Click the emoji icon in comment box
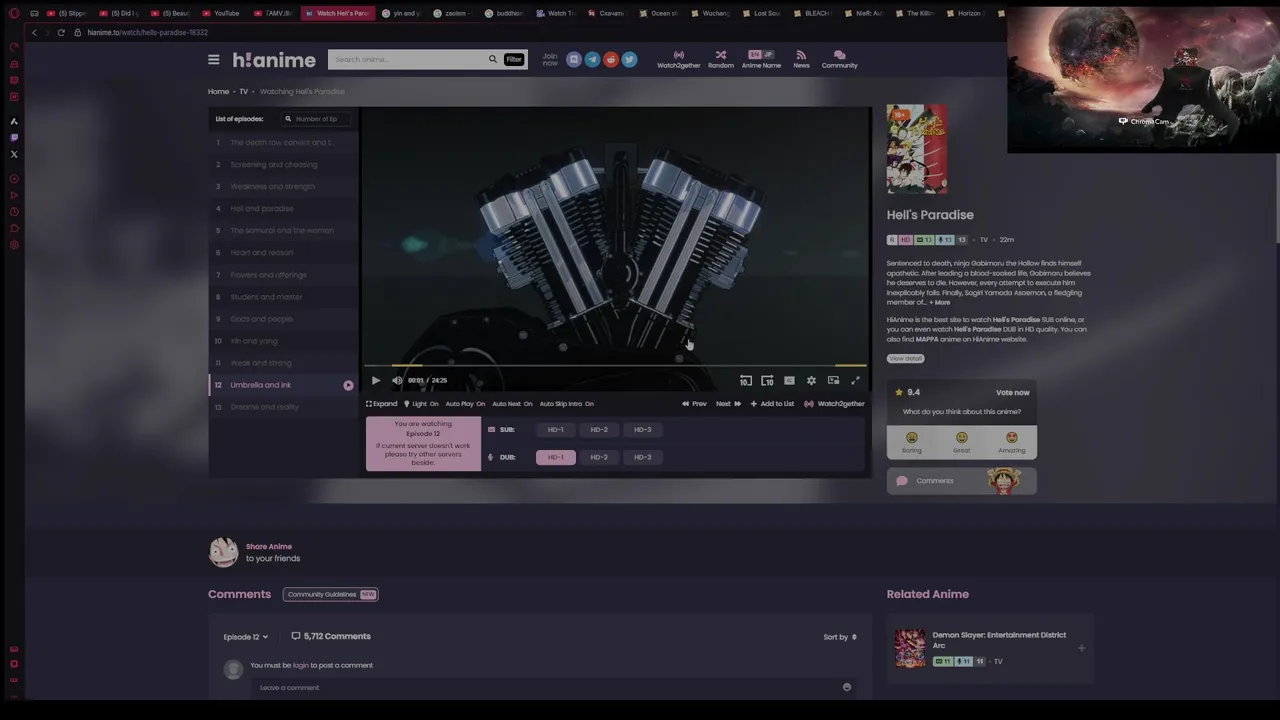The height and width of the screenshot is (720, 1280). pos(846,687)
